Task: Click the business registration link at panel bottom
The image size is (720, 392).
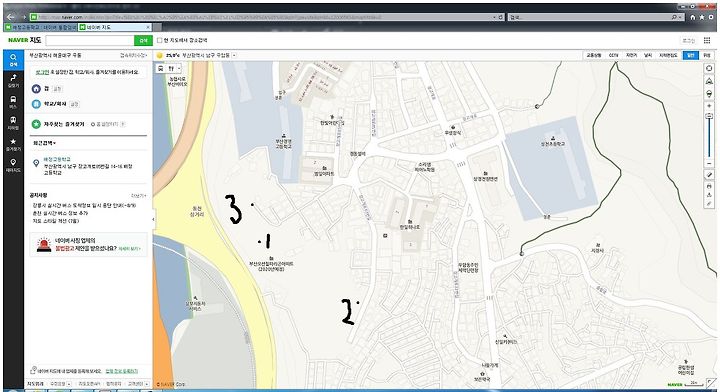Action: pos(122,371)
